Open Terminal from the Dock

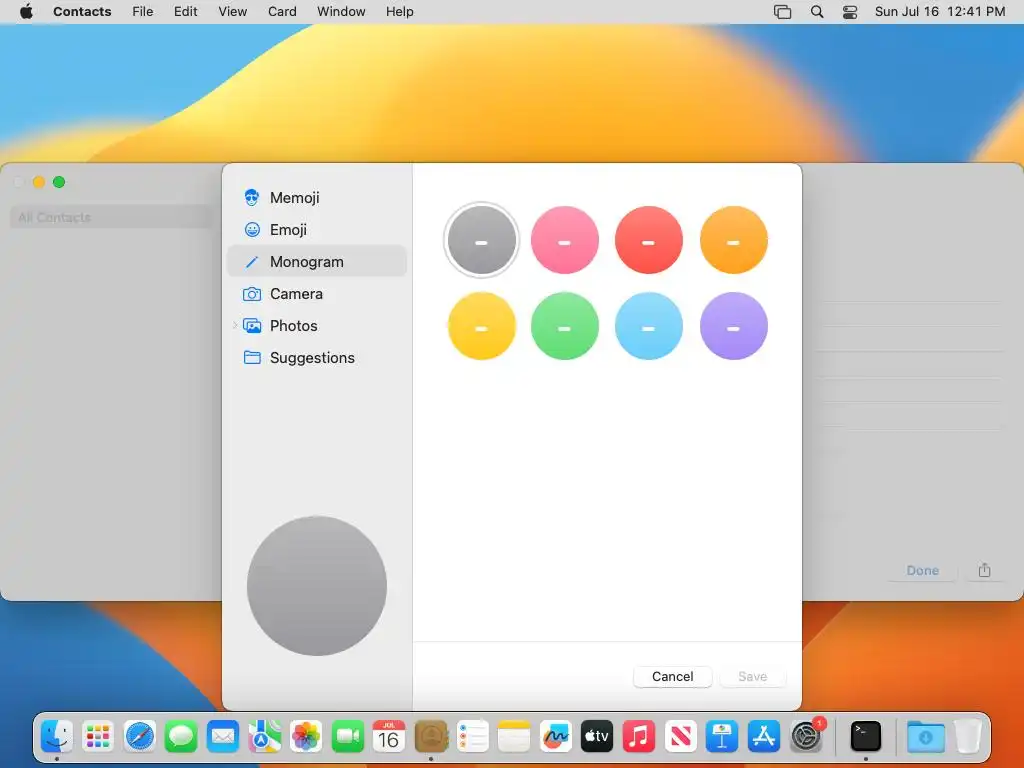866,737
